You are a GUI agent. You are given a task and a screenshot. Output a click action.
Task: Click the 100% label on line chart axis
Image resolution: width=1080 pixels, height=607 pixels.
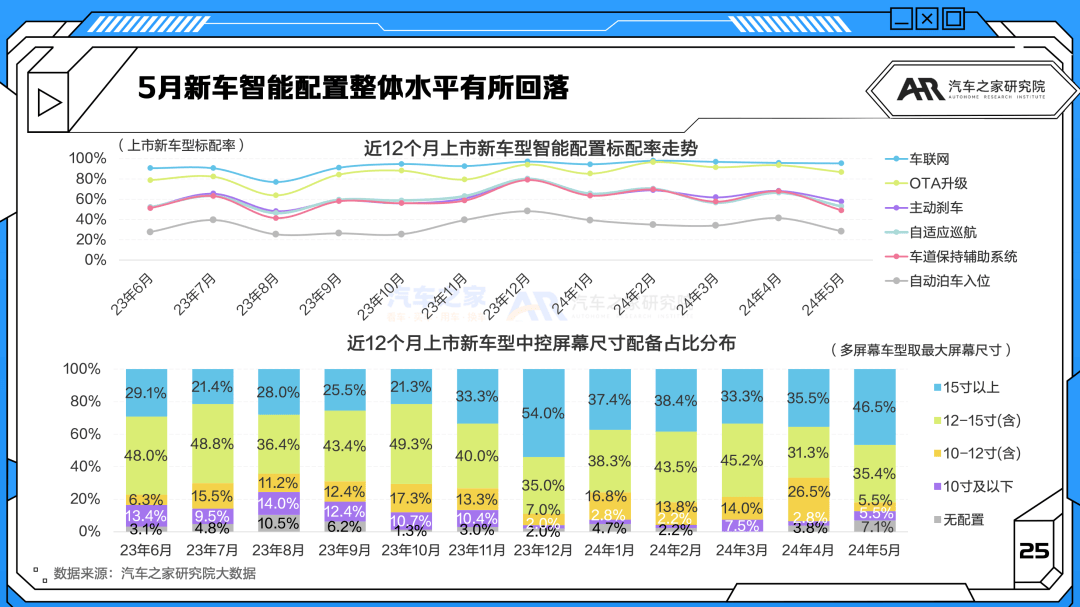[87, 158]
